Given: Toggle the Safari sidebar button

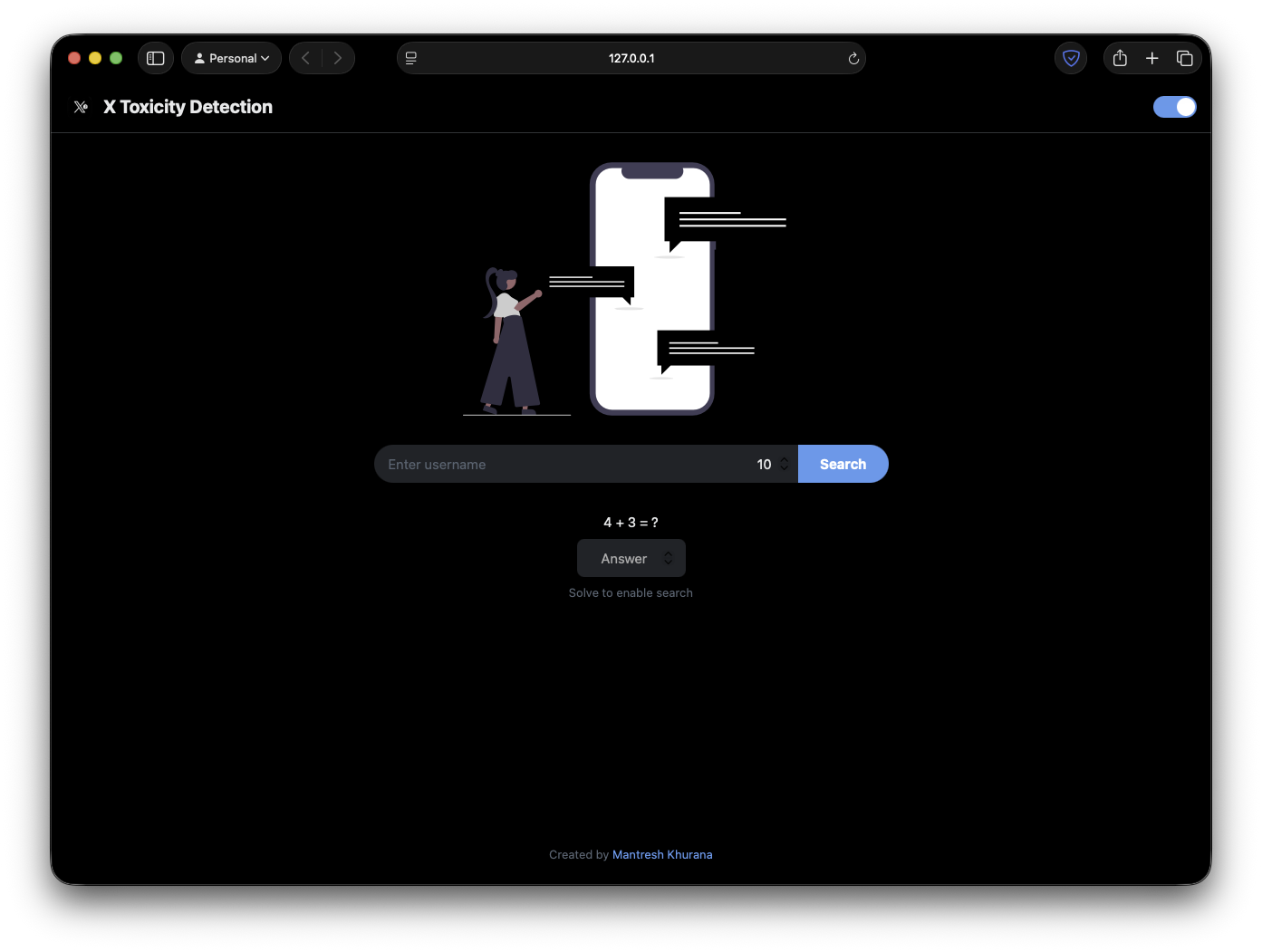Looking at the screenshot, I should (156, 58).
